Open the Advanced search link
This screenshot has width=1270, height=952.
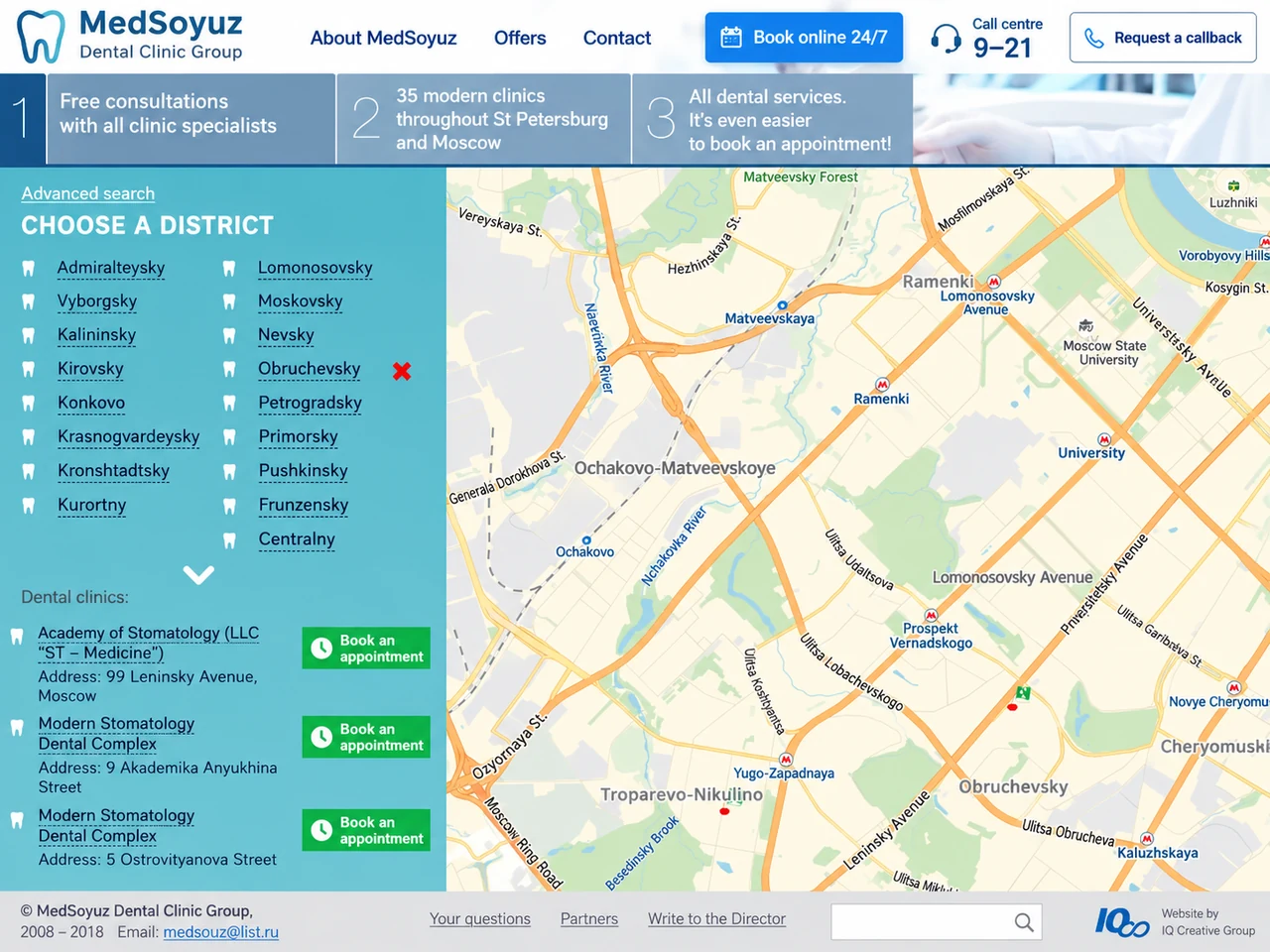[88, 193]
